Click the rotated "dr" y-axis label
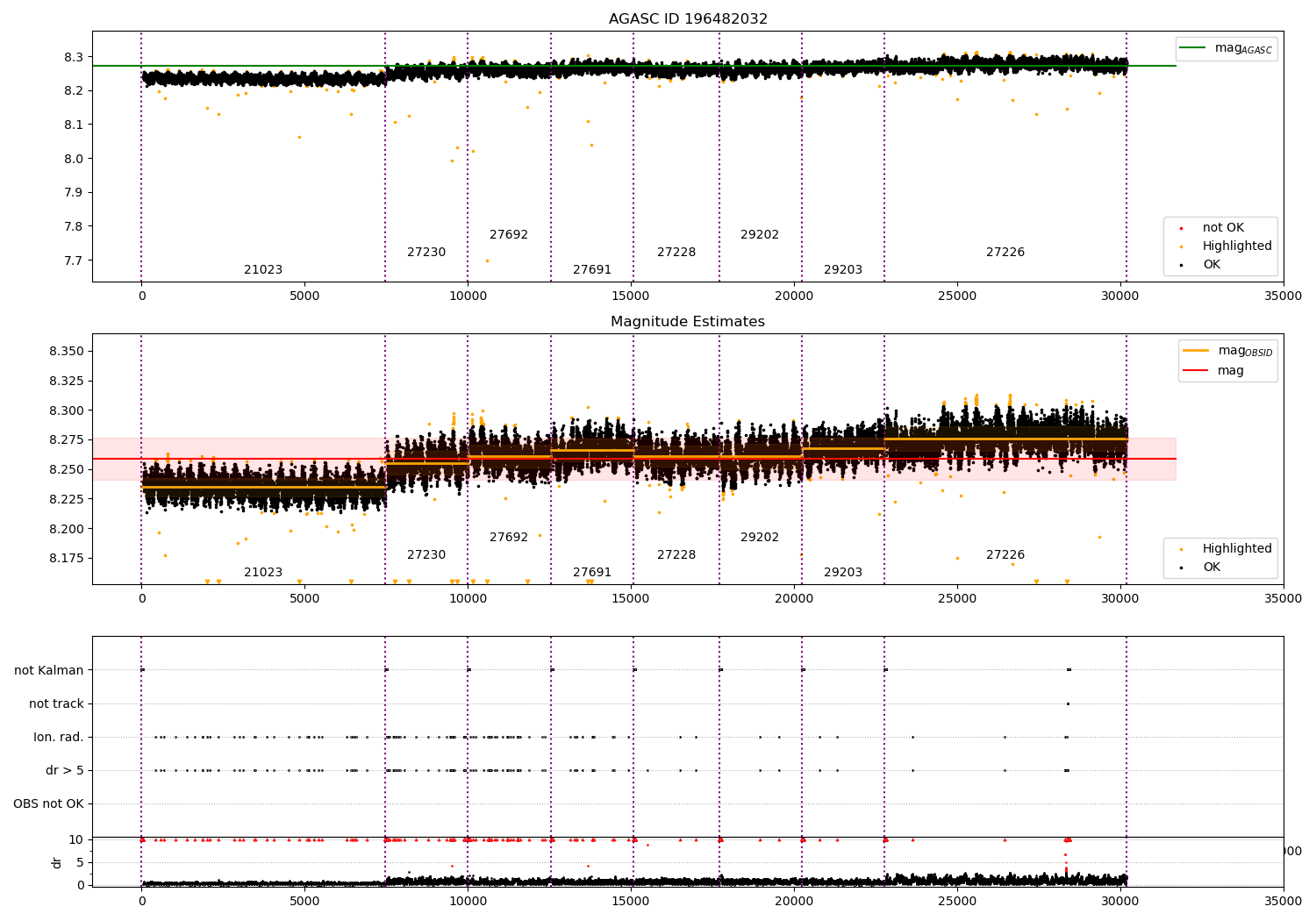This screenshot has height=921, width=1316. coord(57,862)
